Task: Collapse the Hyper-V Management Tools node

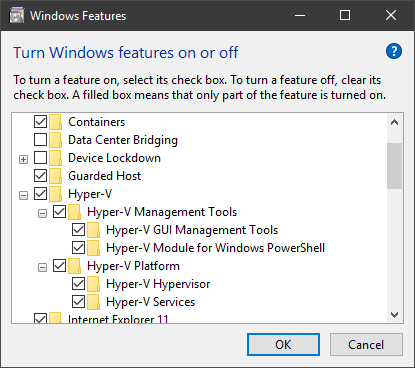Action: (42, 214)
